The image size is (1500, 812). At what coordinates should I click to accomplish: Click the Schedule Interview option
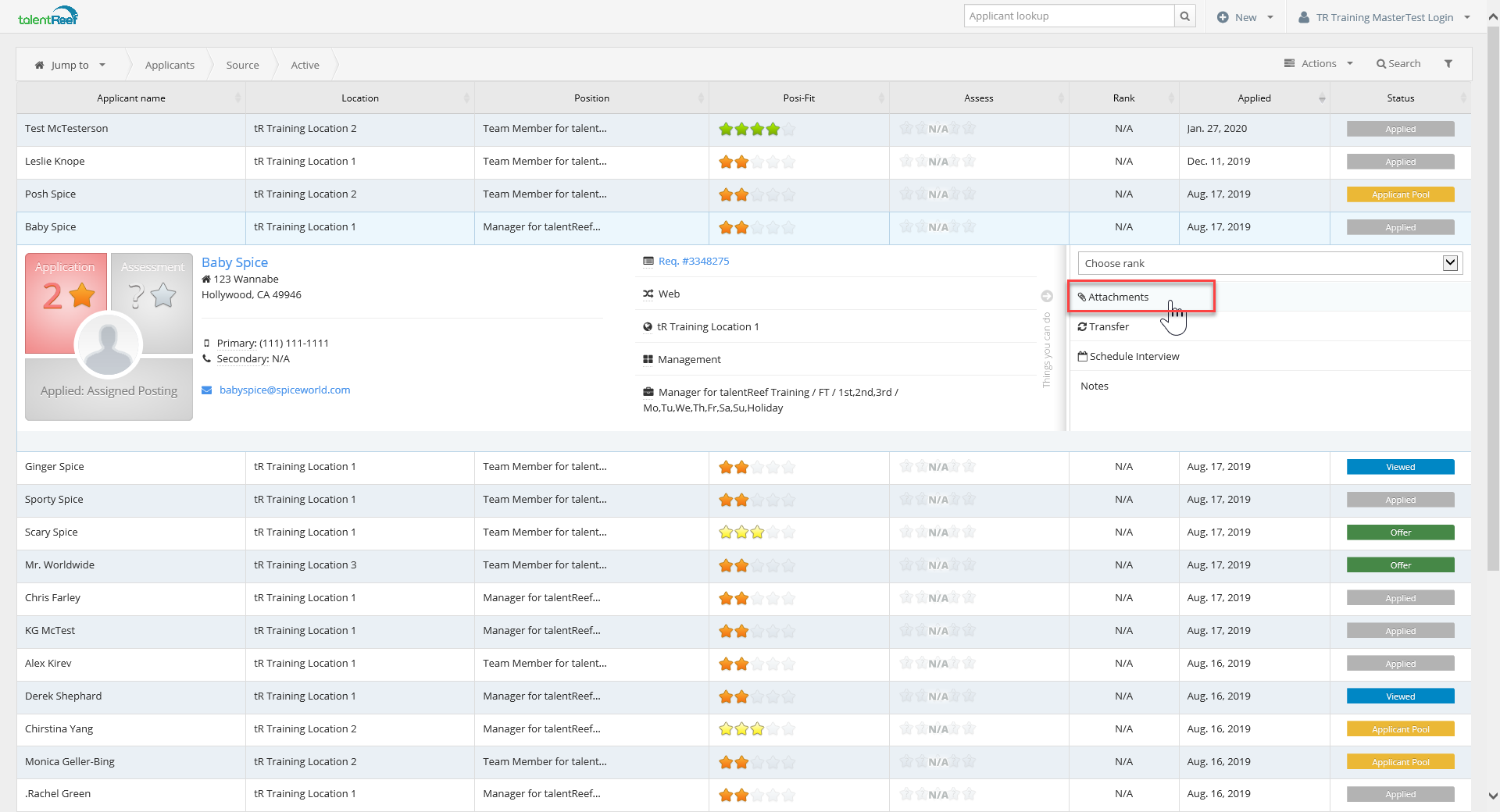point(1134,357)
